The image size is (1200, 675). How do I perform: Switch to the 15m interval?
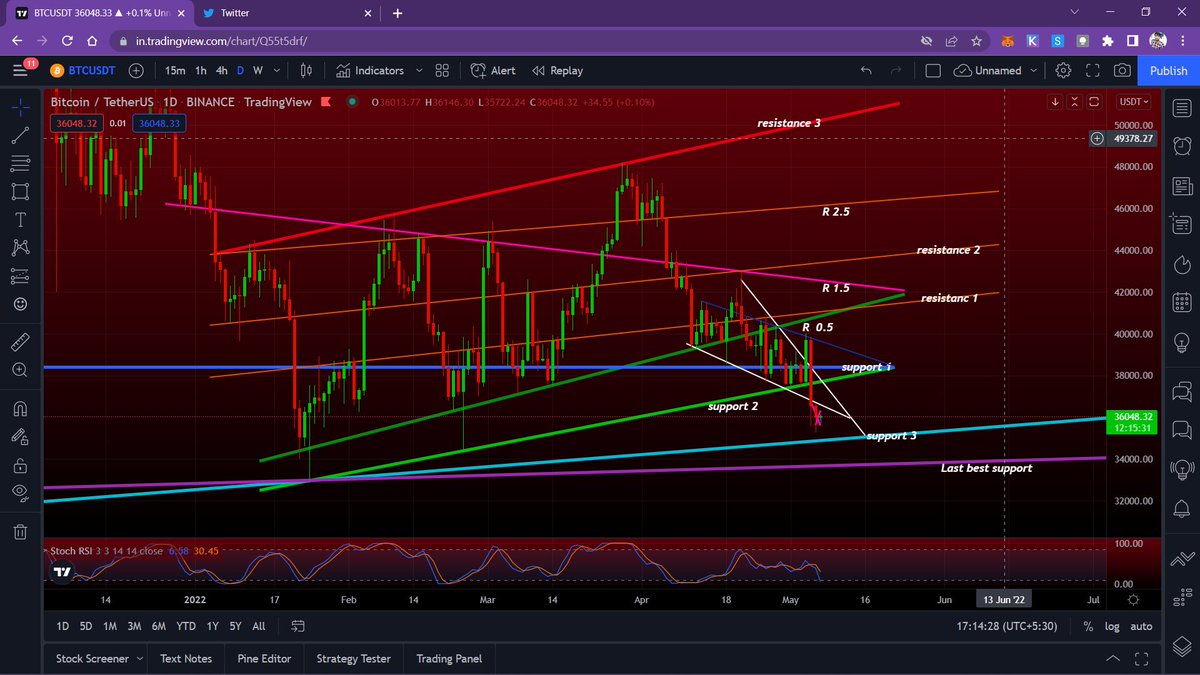[175, 70]
